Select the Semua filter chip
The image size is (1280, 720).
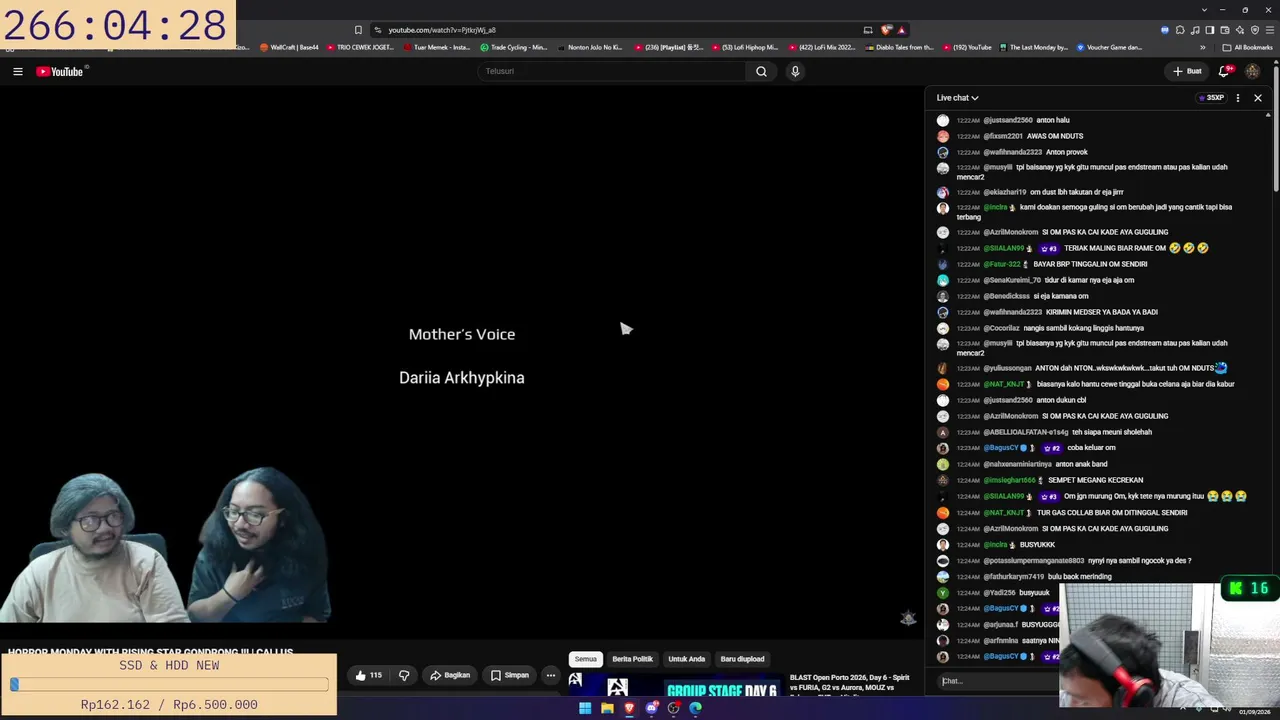(x=586, y=659)
